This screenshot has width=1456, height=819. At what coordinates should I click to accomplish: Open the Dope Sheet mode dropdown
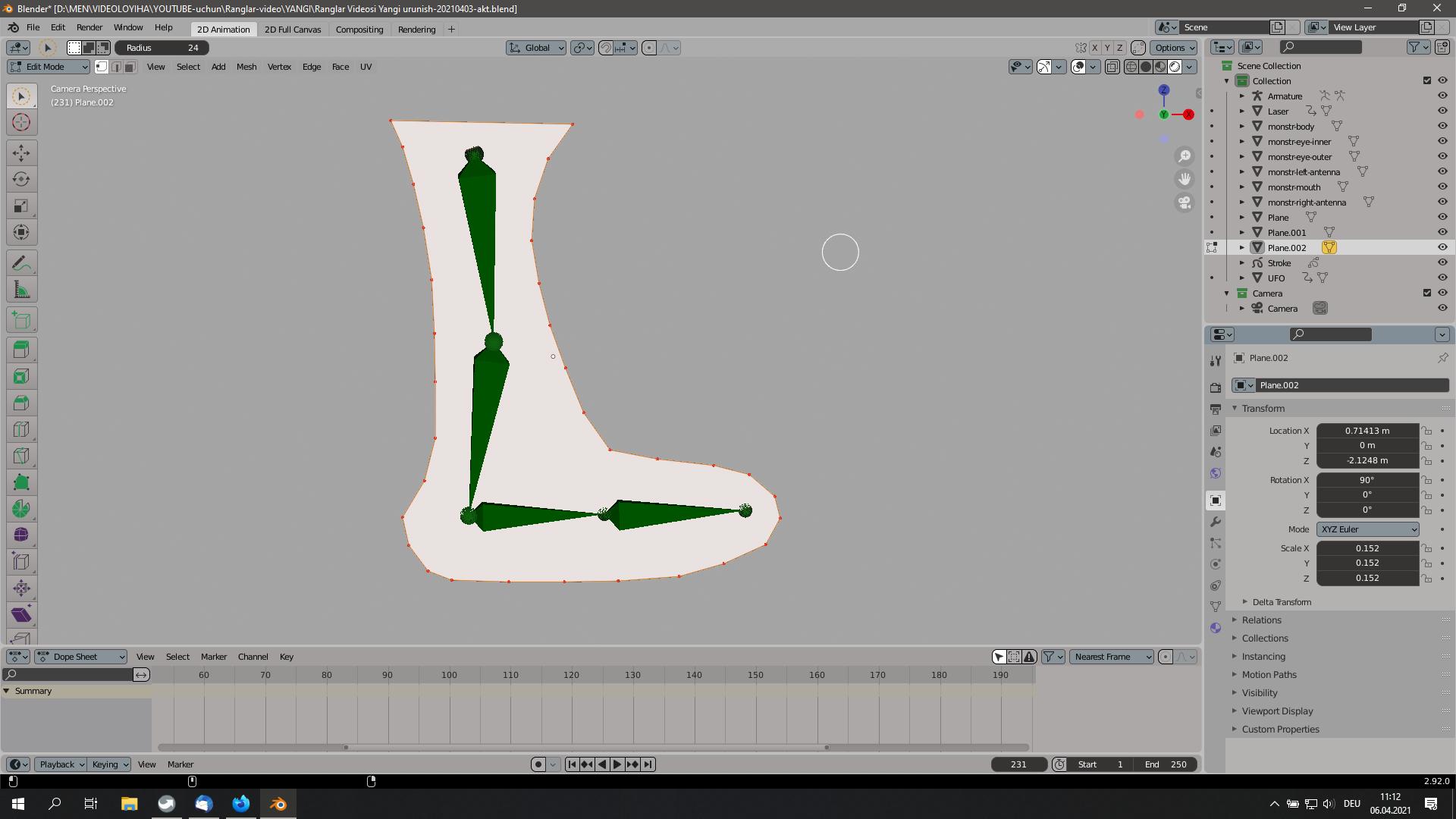click(x=81, y=657)
